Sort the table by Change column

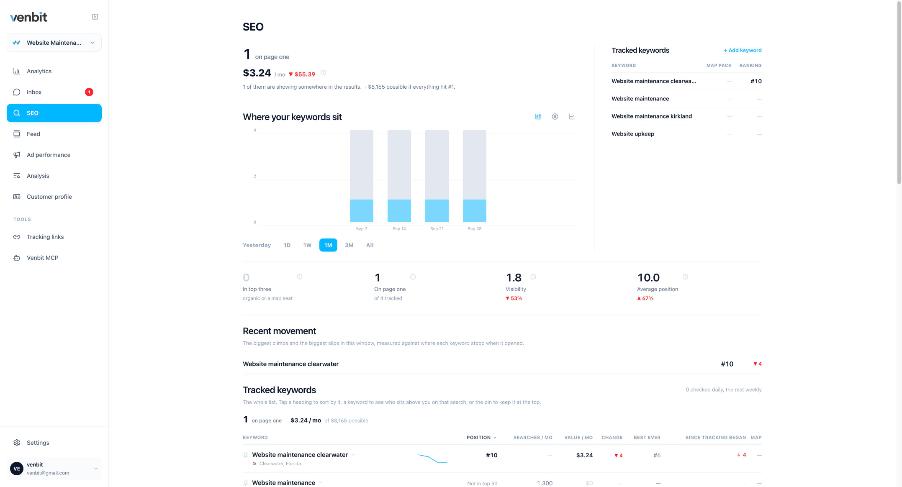click(612, 438)
